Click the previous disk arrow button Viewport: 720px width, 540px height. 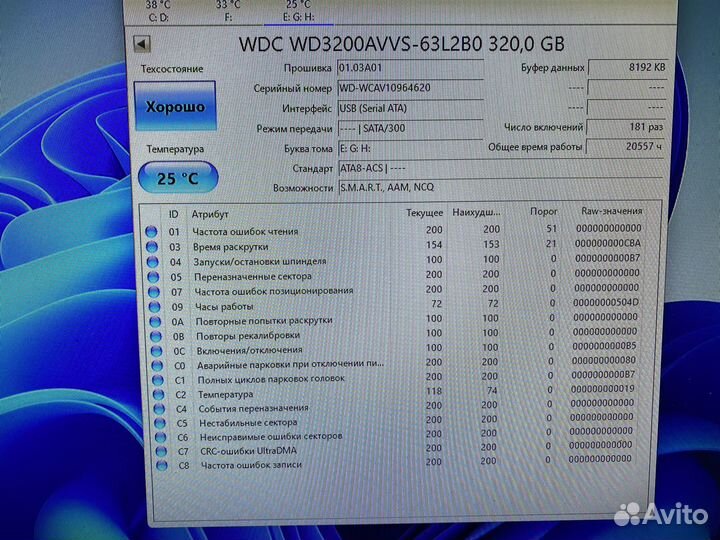point(142,44)
